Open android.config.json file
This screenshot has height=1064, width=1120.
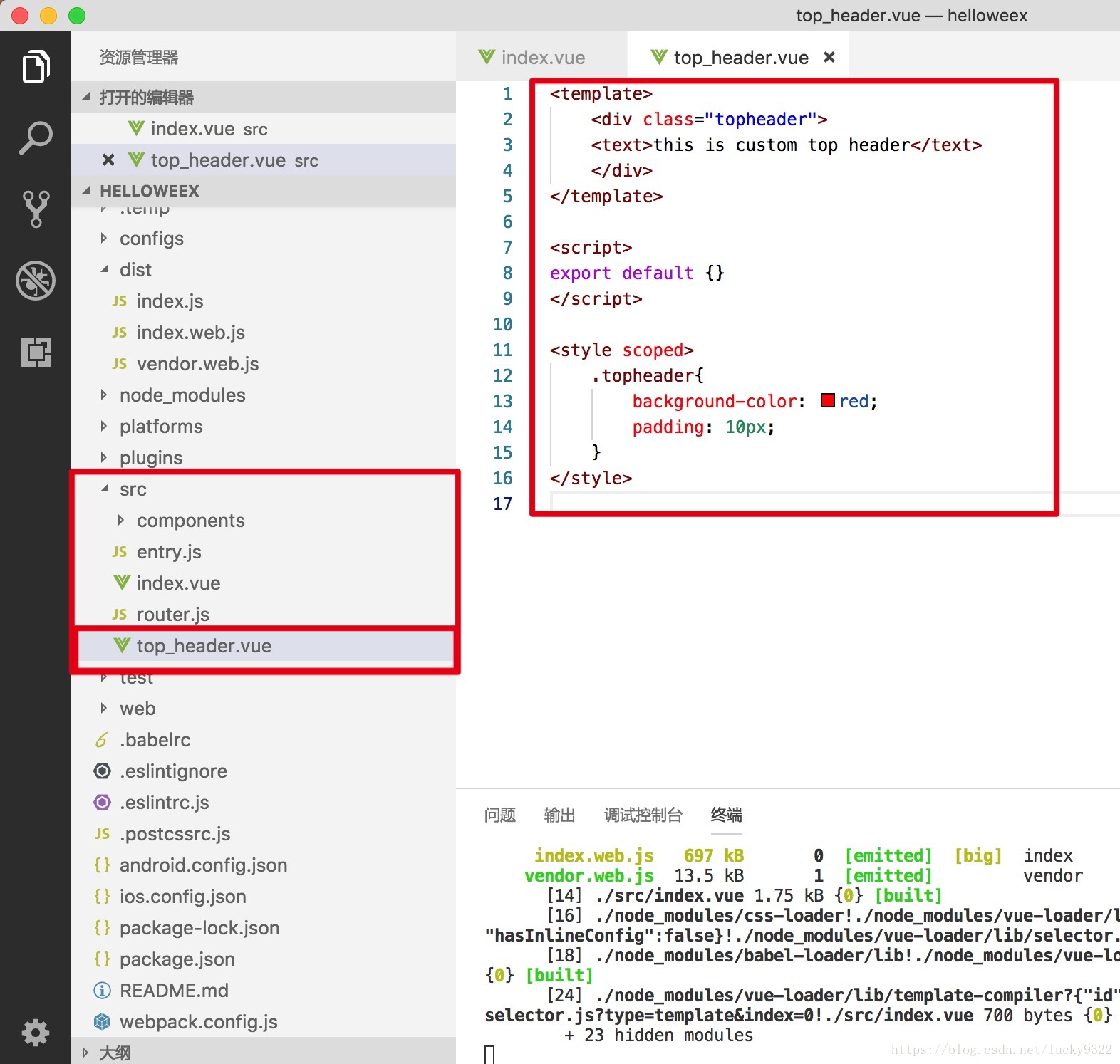(x=264, y=865)
